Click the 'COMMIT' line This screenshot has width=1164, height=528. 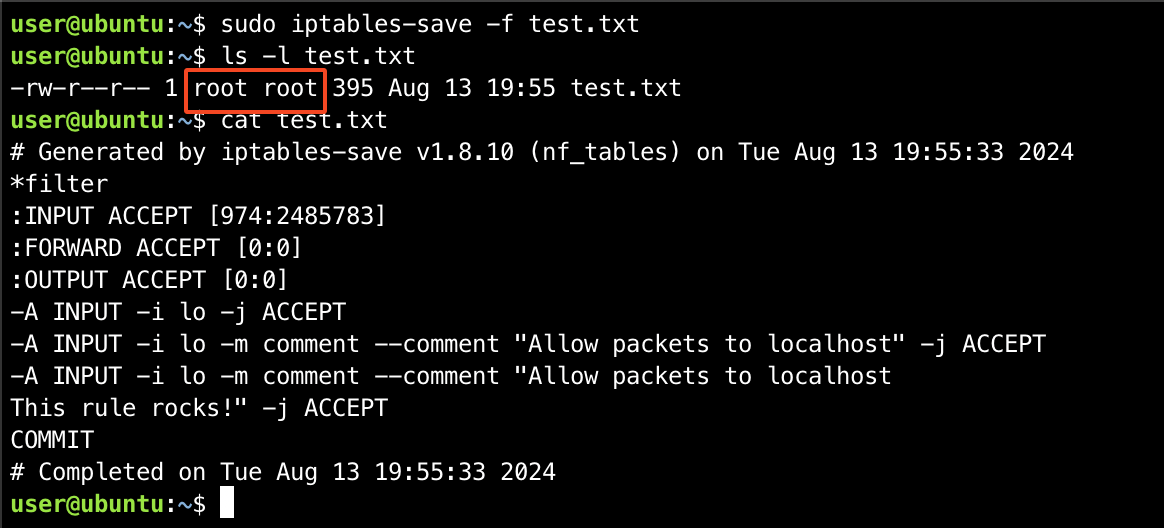pos(52,440)
